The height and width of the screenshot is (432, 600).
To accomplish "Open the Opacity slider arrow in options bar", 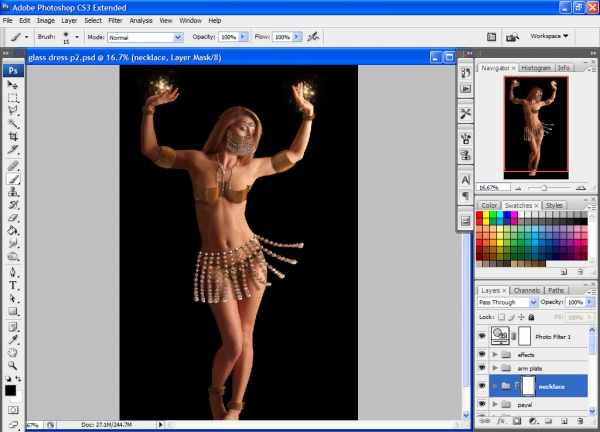I will (243, 37).
